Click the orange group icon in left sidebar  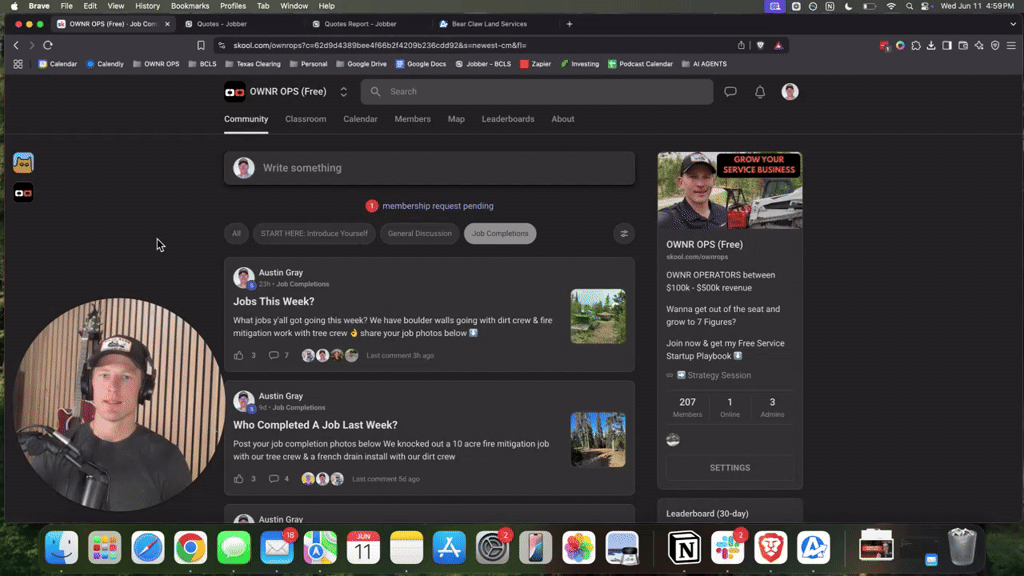tap(24, 163)
